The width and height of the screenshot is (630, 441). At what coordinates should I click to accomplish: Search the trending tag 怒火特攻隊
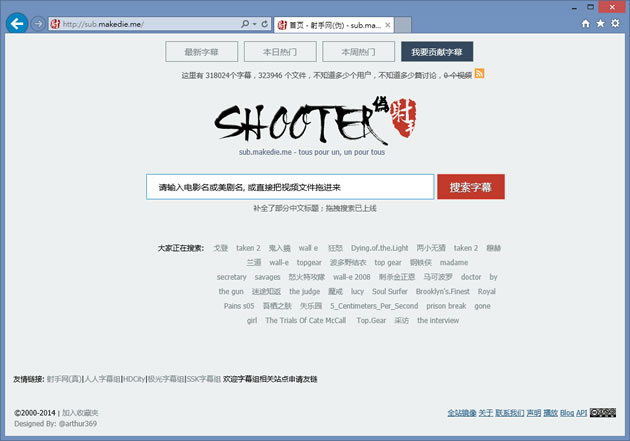307,277
